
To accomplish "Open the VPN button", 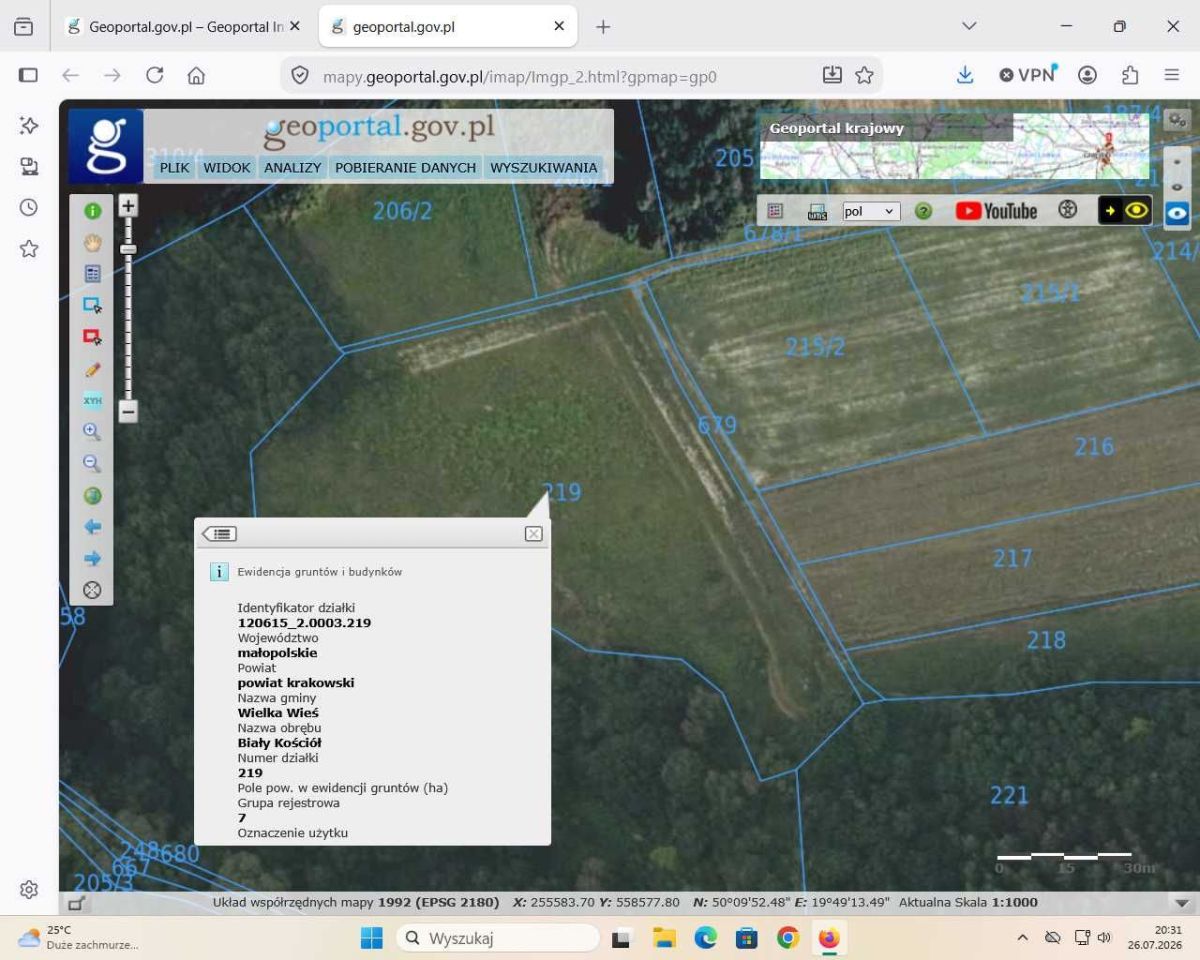I will point(1028,75).
